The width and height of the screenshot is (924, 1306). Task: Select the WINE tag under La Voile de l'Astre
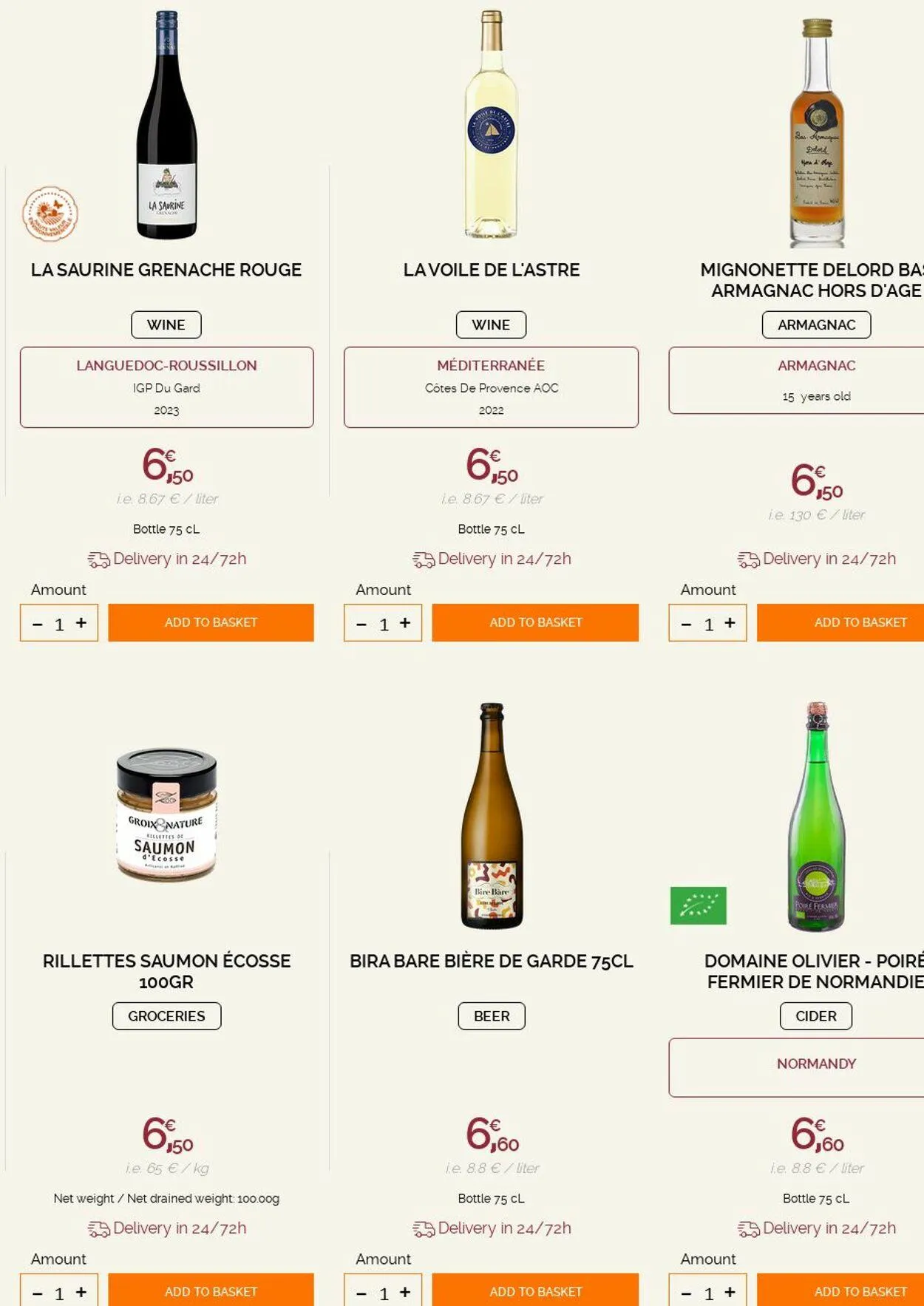point(491,324)
